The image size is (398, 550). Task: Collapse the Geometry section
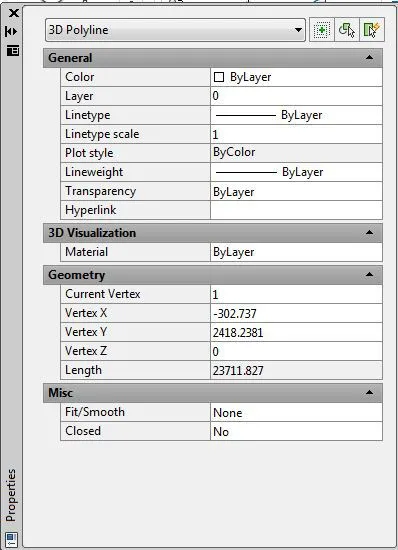pyautogui.click(x=369, y=275)
